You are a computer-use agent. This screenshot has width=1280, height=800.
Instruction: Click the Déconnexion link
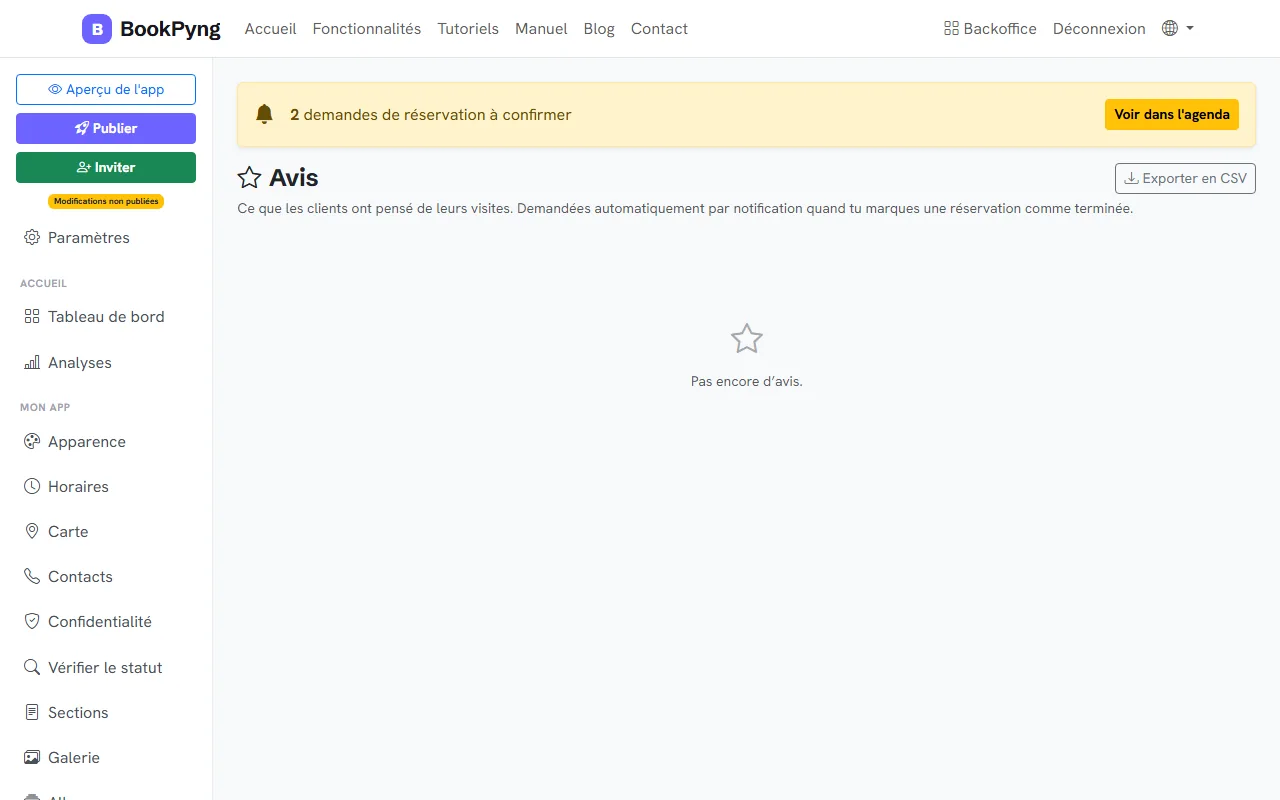click(x=1099, y=29)
